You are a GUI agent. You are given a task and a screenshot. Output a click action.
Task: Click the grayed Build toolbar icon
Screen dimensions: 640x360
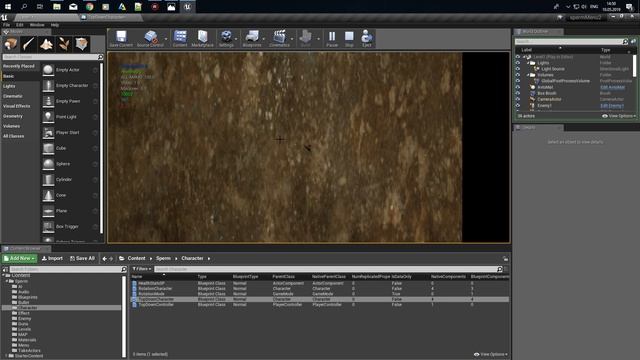tap(305, 39)
